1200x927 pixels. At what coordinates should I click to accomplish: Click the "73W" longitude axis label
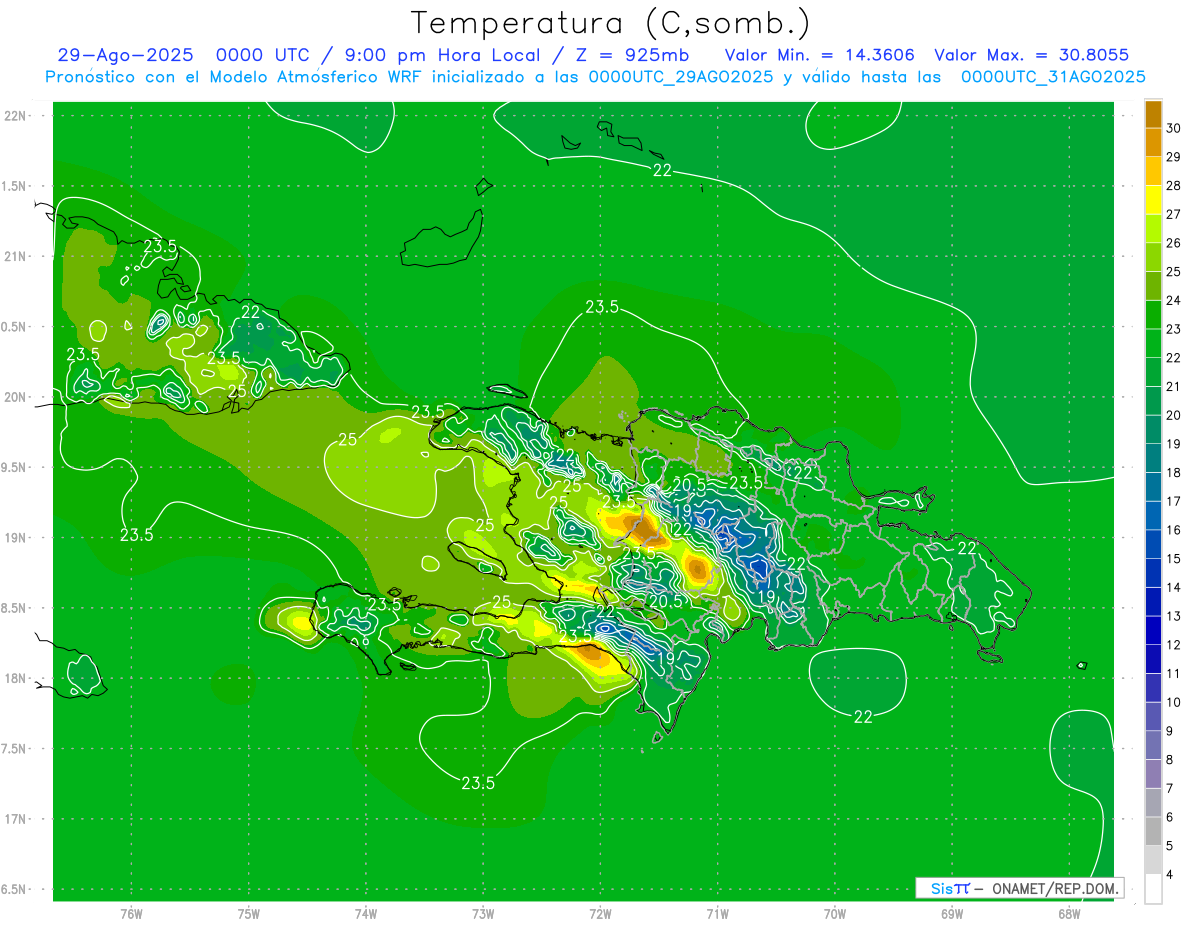pyautogui.click(x=483, y=914)
